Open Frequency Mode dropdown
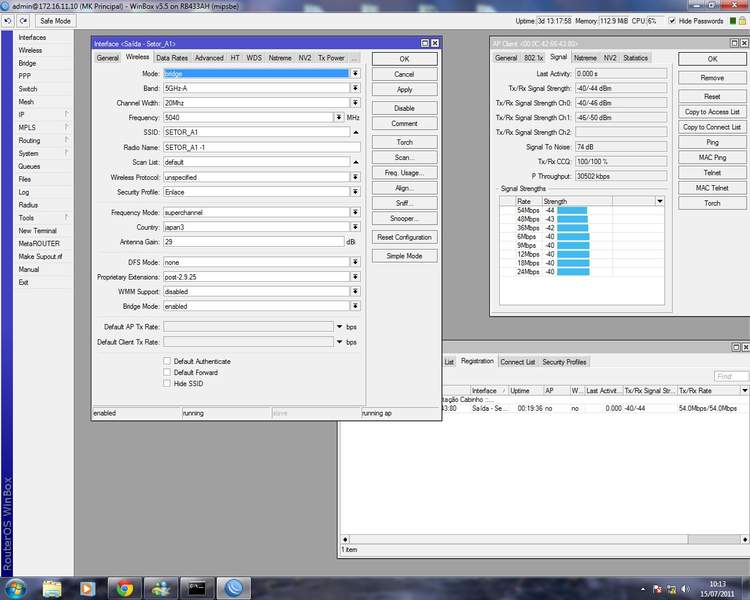The width and height of the screenshot is (750, 600). pyautogui.click(x=355, y=212)
